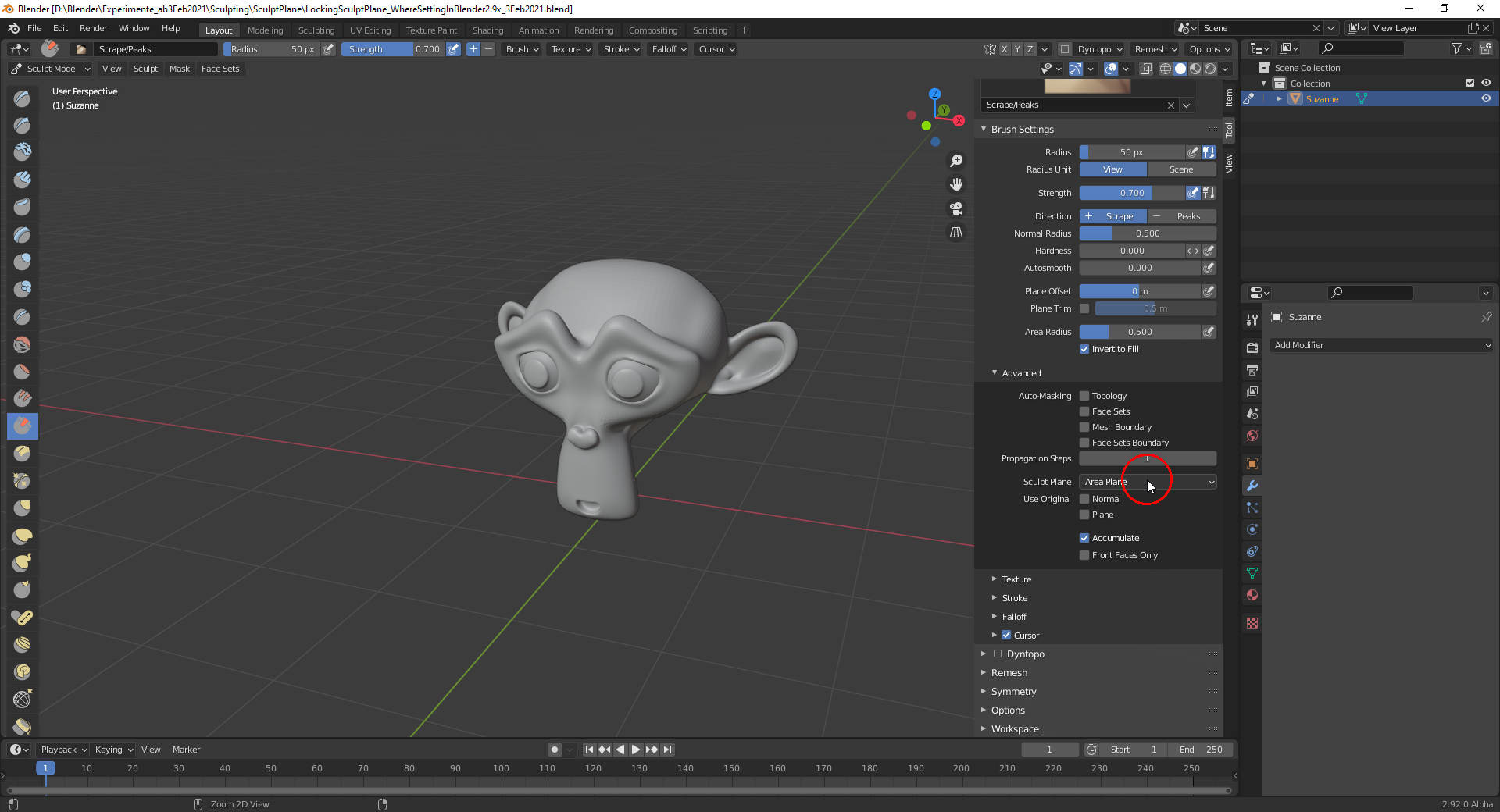The image size is (1500, 812).
Task: Open the Playback popover in timeline
Action: [x=64, y=750]
